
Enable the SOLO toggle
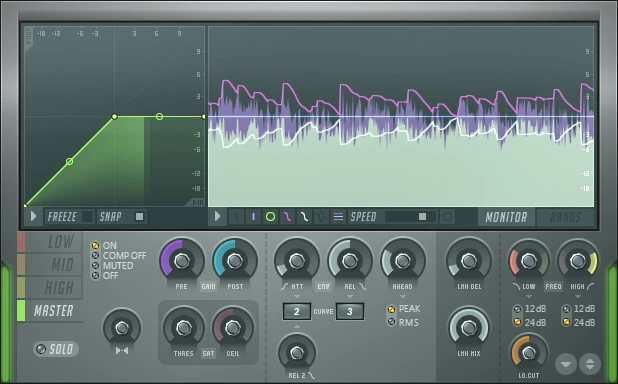point(56,349)
